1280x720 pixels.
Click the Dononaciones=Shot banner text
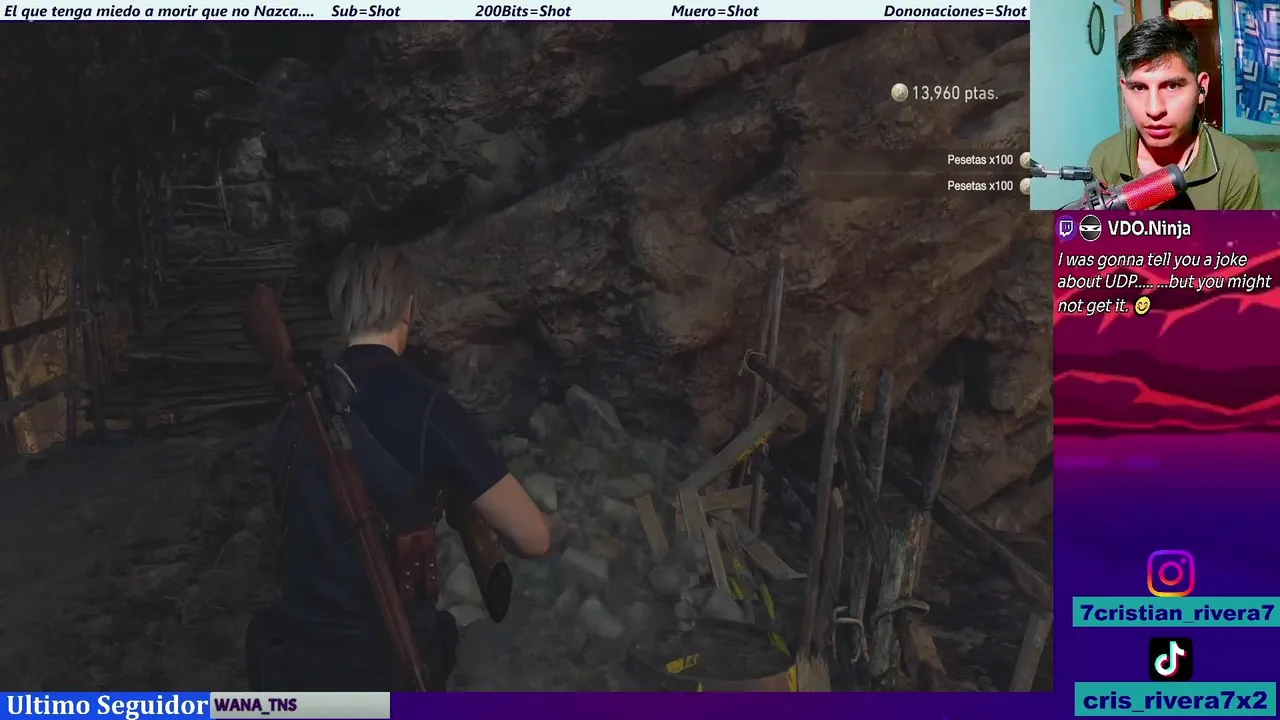(955, 11)
